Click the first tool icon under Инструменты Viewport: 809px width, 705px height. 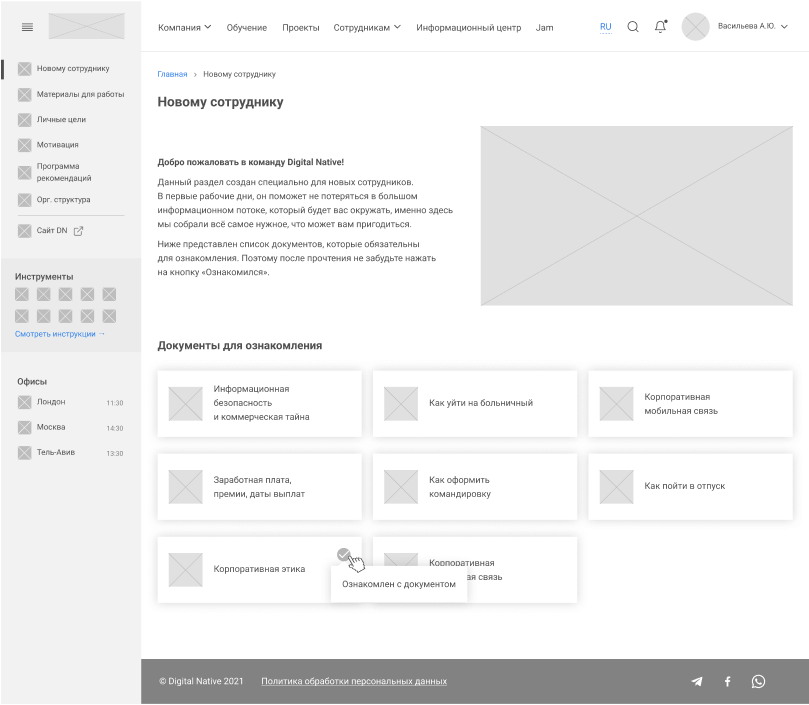click(22, 294)
